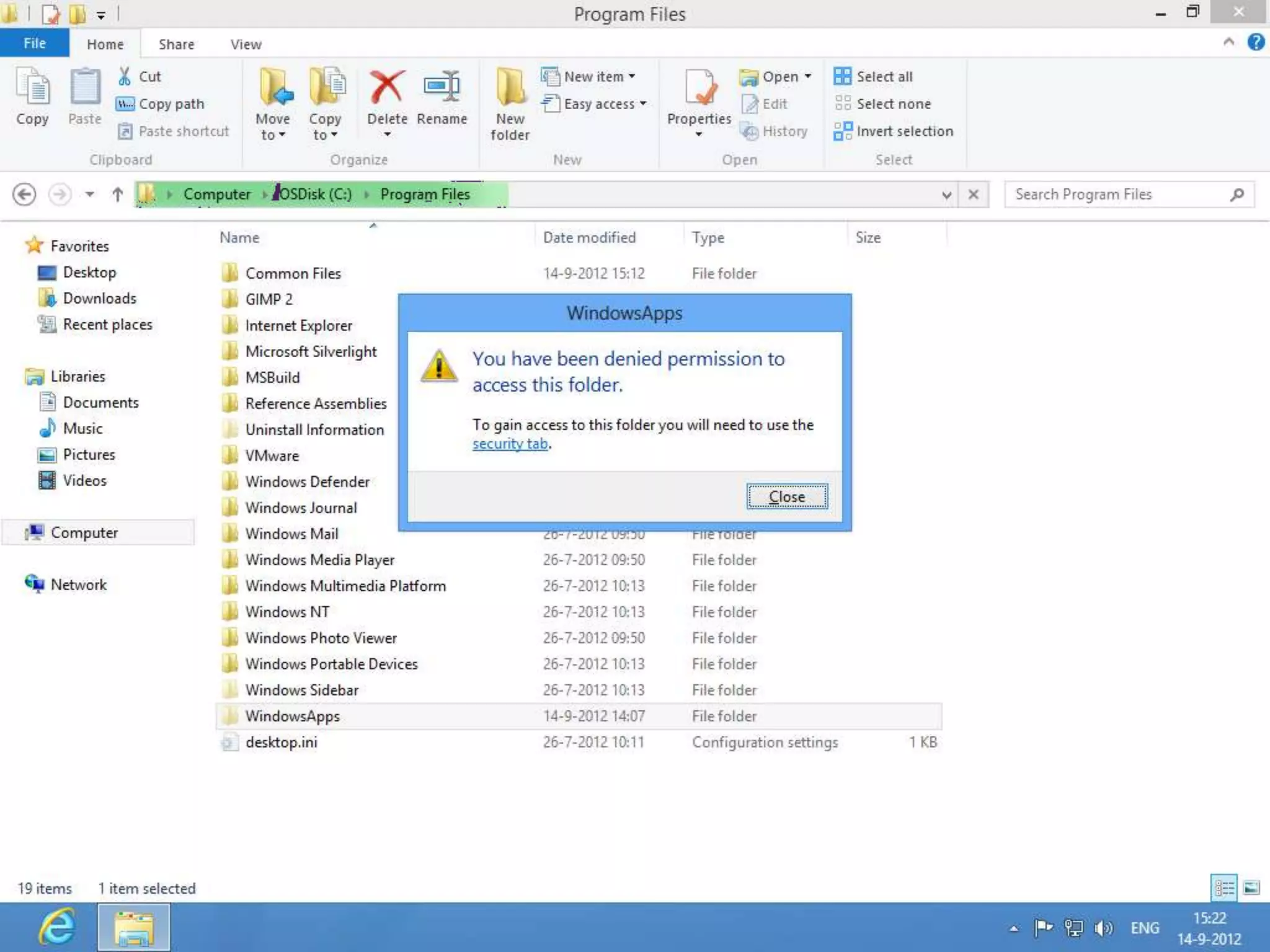Click File Explorer taskbar button
The image size is (1270, 952).
click(x=133, y=927)
